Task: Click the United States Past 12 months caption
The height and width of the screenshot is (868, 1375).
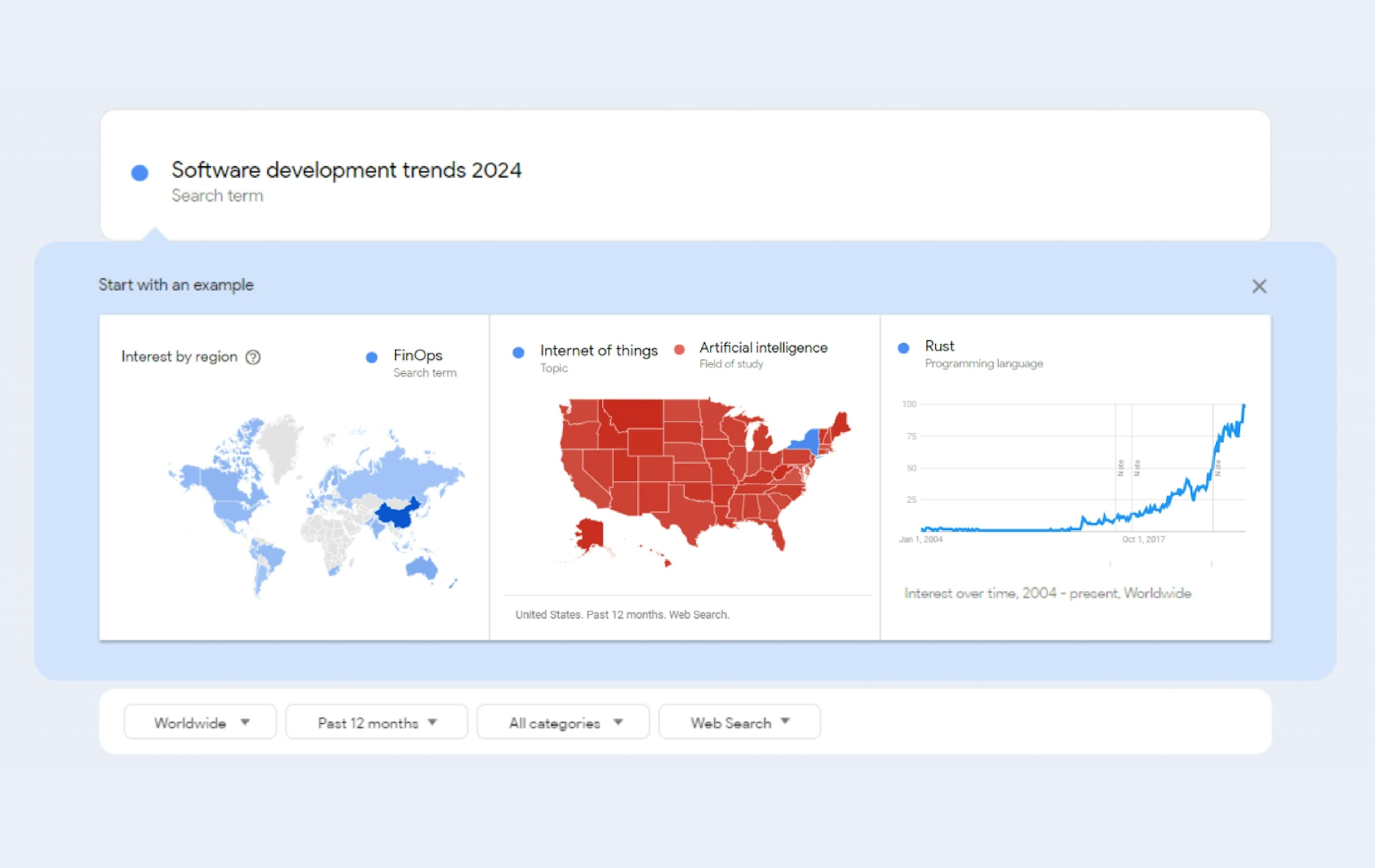Action: (x=622, y=615)
